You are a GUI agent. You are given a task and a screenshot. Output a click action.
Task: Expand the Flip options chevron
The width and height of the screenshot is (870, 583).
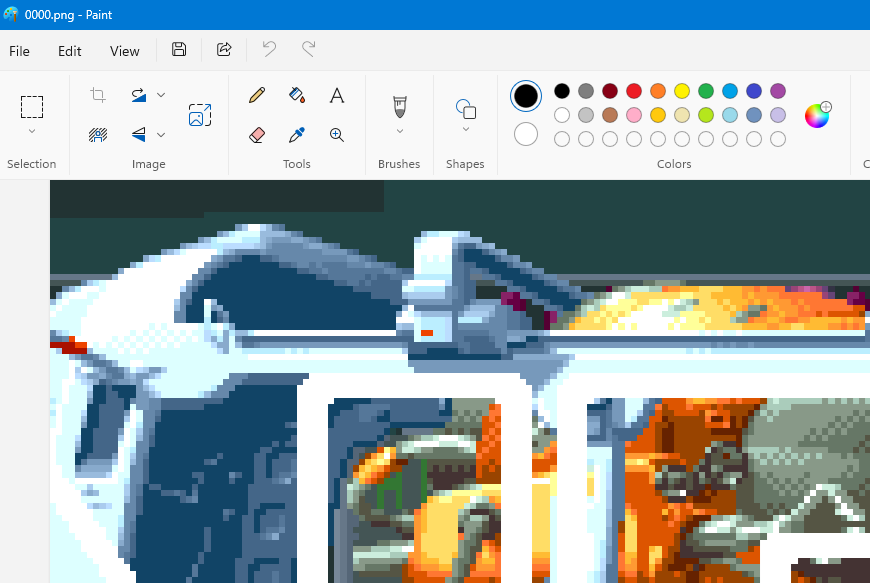[x=161, y=135]
